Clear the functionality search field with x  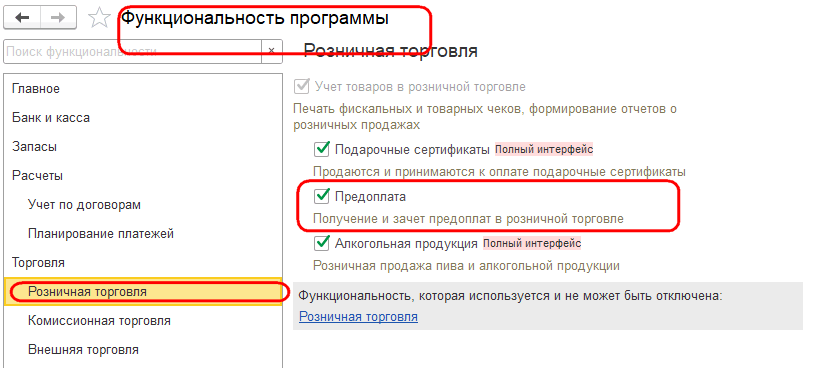tap(271, 51)
